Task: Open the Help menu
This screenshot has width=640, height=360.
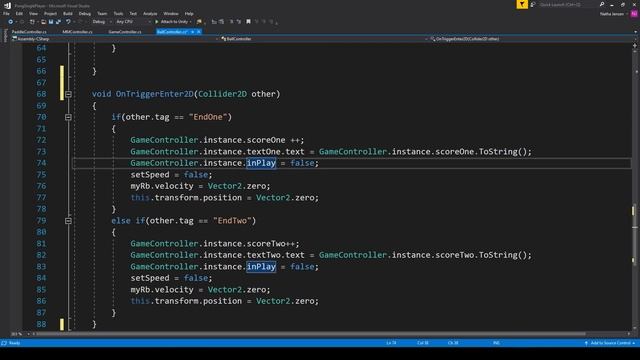Action: click(x=189, y=13)
